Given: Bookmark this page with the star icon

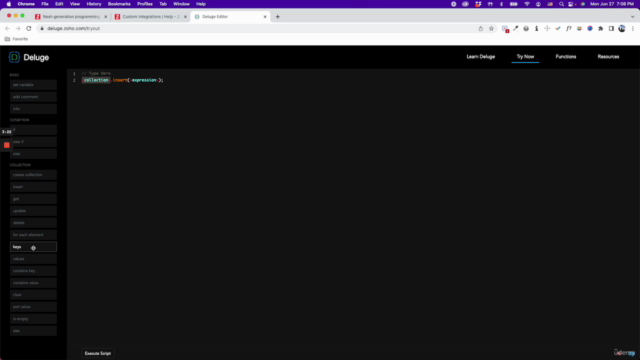Looking at the screenshot, I should tap(491, 29).
